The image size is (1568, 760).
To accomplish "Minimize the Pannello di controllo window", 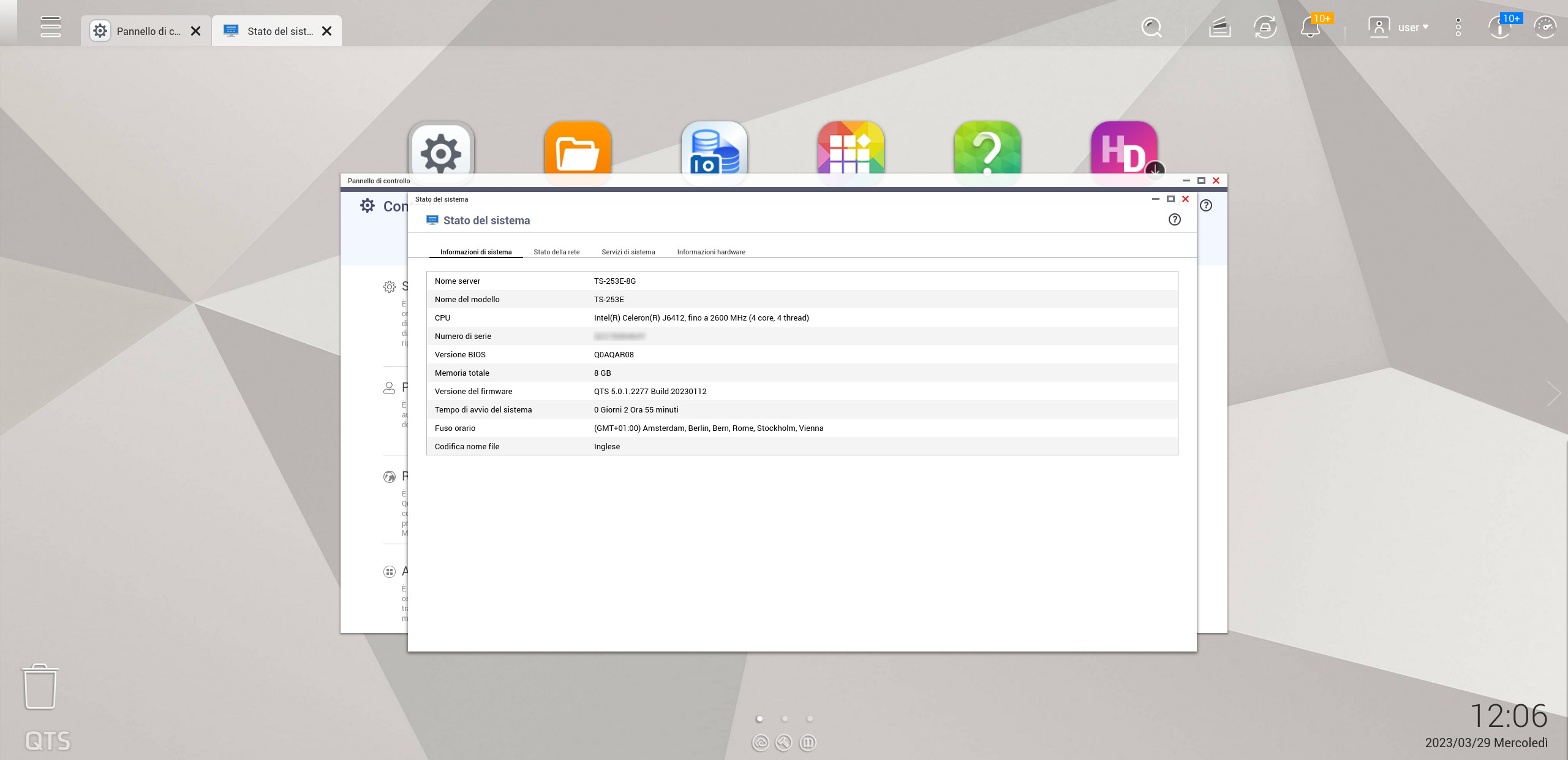I will pyautogui.click(x=1186, y=180).
